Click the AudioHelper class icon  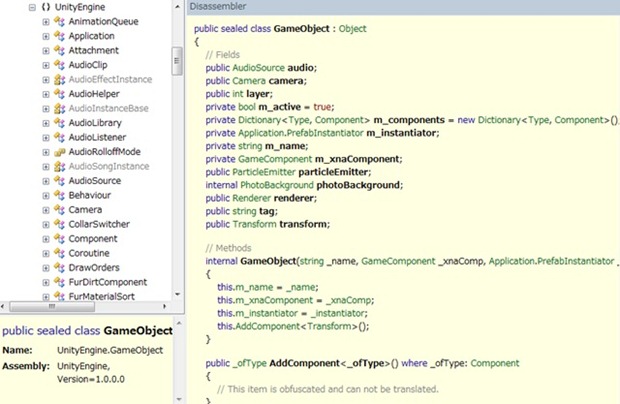tap(59, 94)
